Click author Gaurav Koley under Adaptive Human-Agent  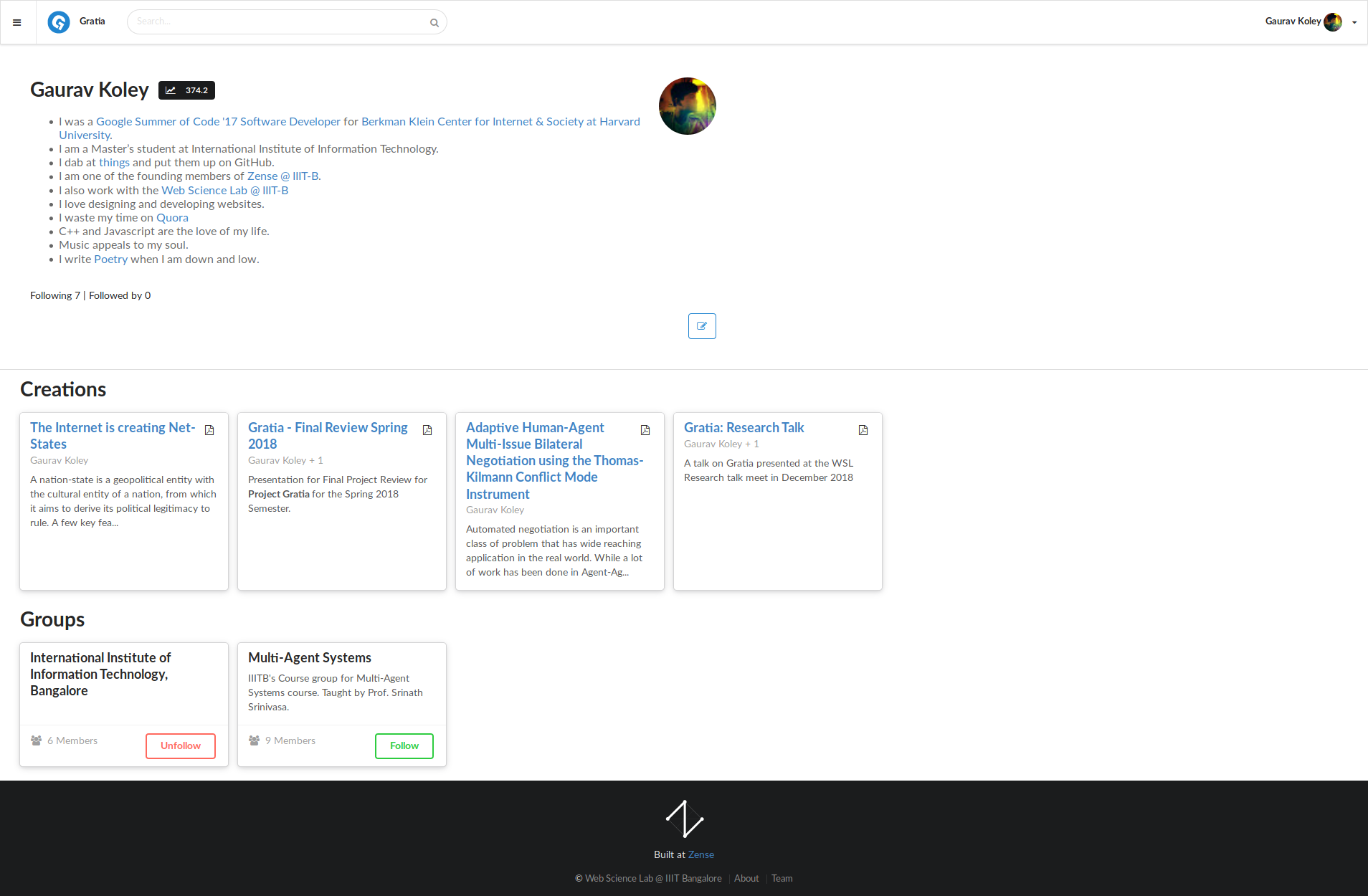click(x=495, y=510)
